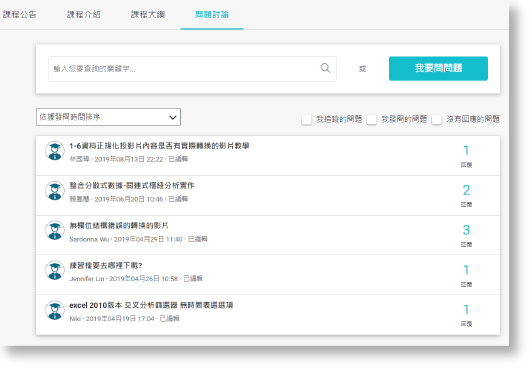
Task: Click the magnifier search icon
Action: tap(325, 68)
